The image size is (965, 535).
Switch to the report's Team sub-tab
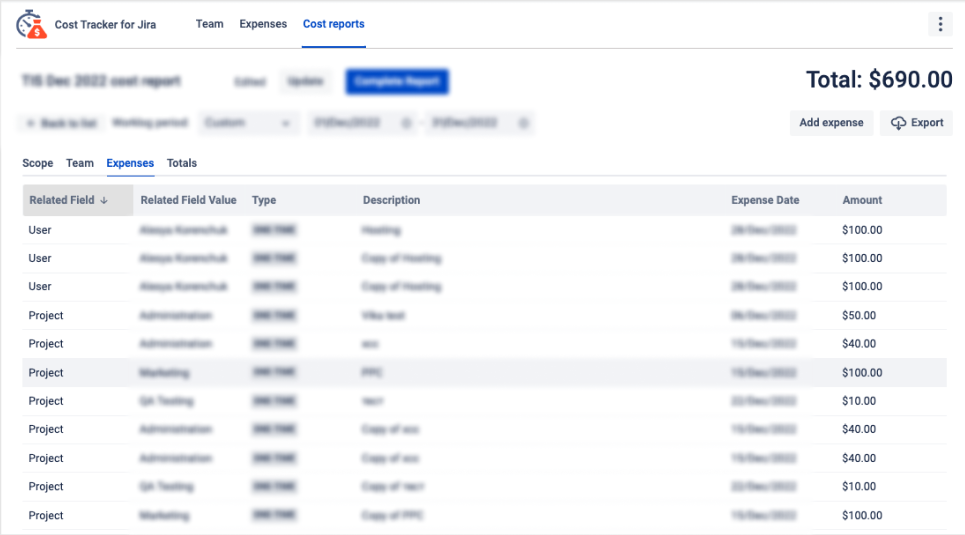(x=80, y=163)
